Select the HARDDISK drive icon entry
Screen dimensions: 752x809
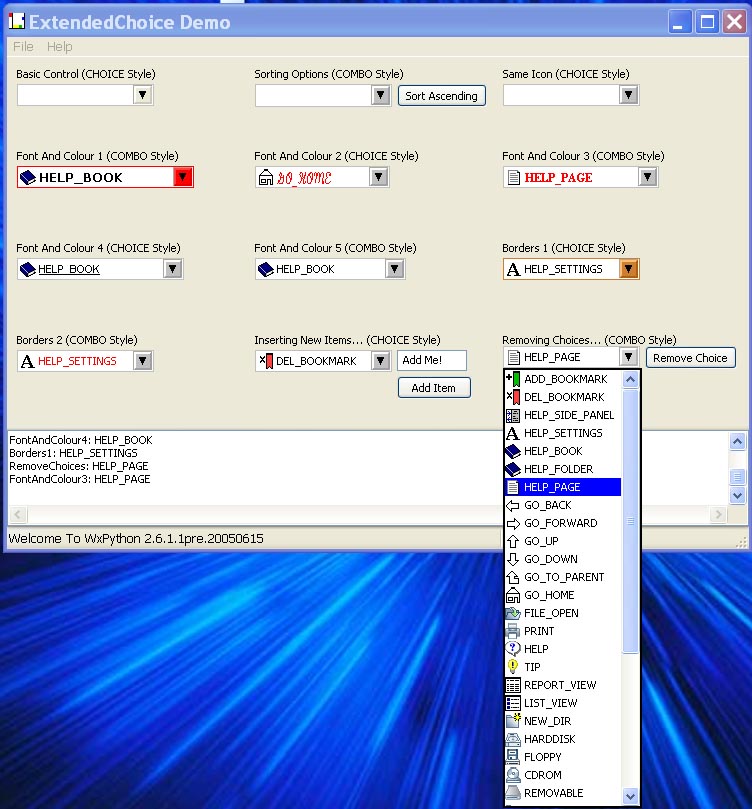(513, 739)
